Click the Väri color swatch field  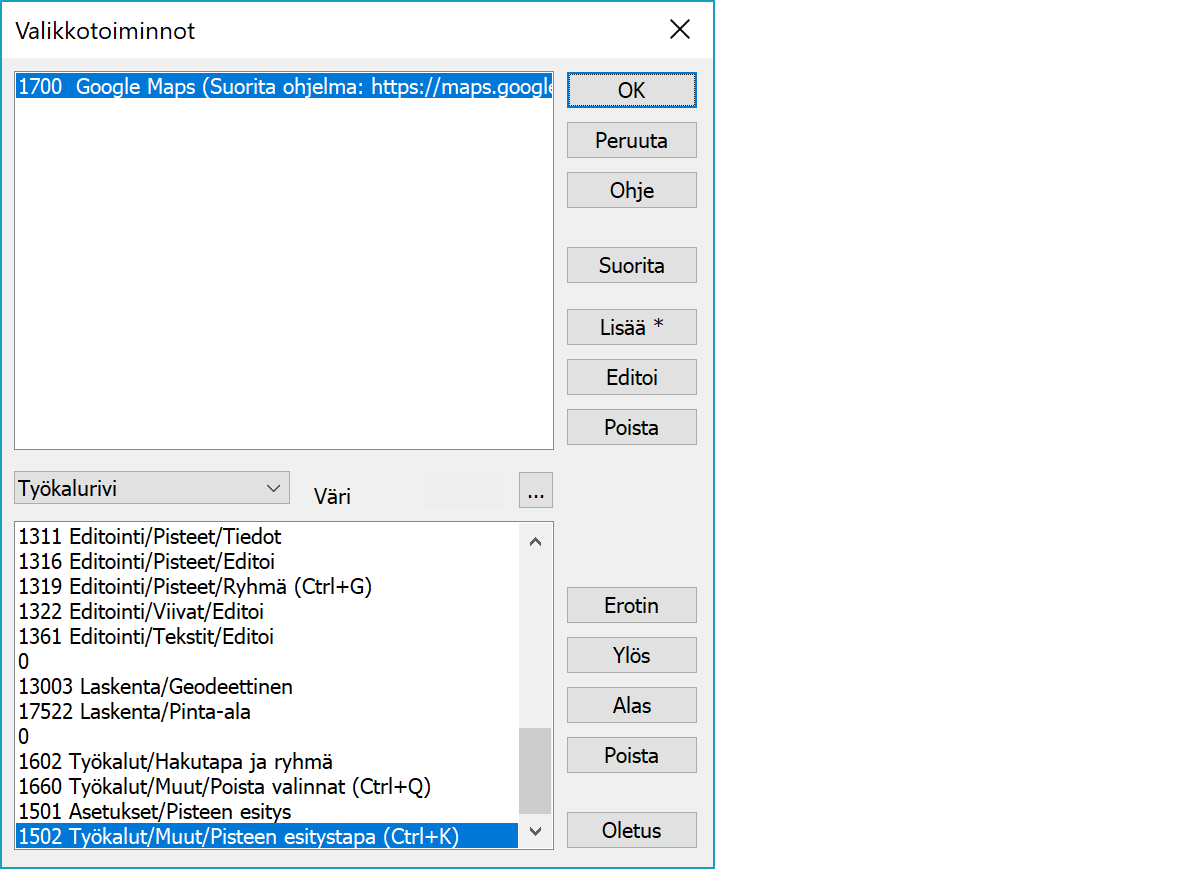[x=465, y=490]
